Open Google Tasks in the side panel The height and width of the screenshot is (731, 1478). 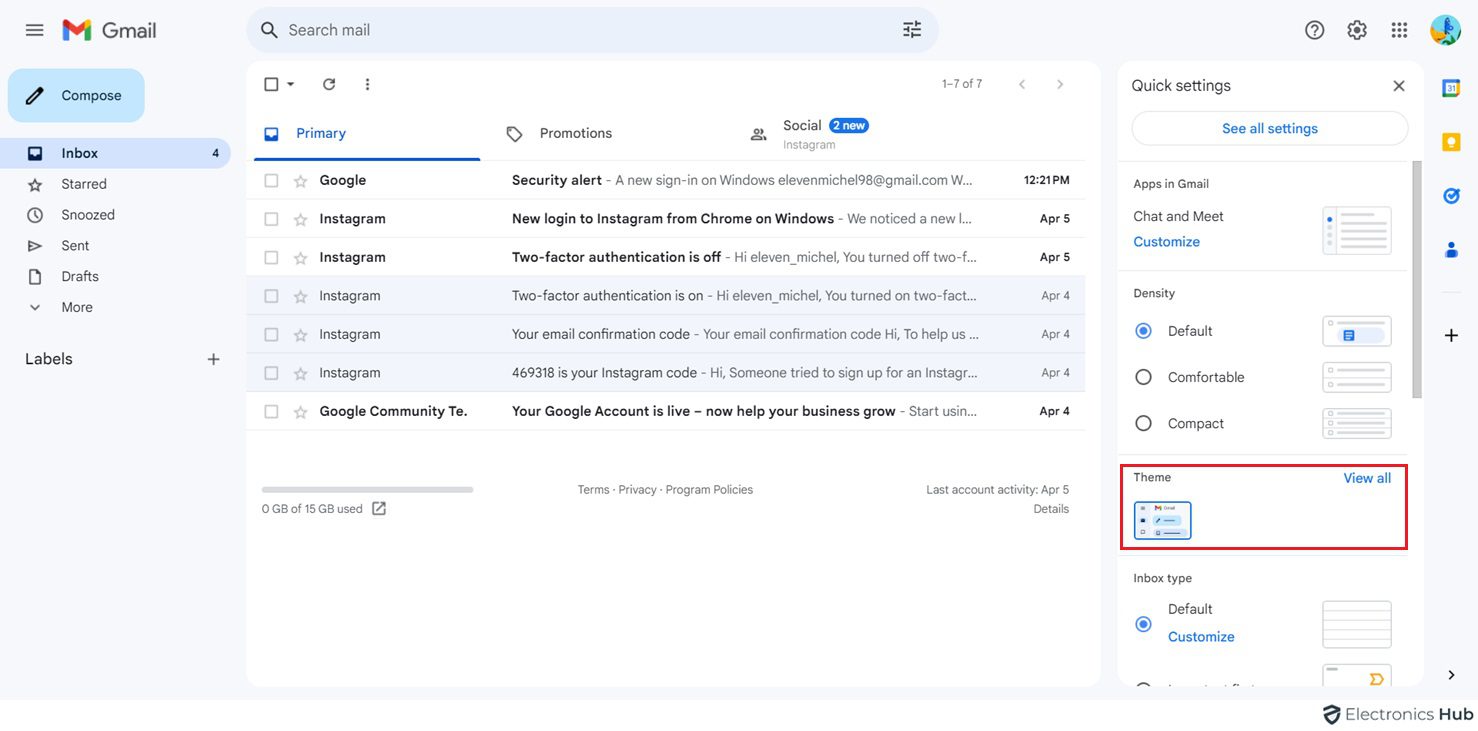1451,195
